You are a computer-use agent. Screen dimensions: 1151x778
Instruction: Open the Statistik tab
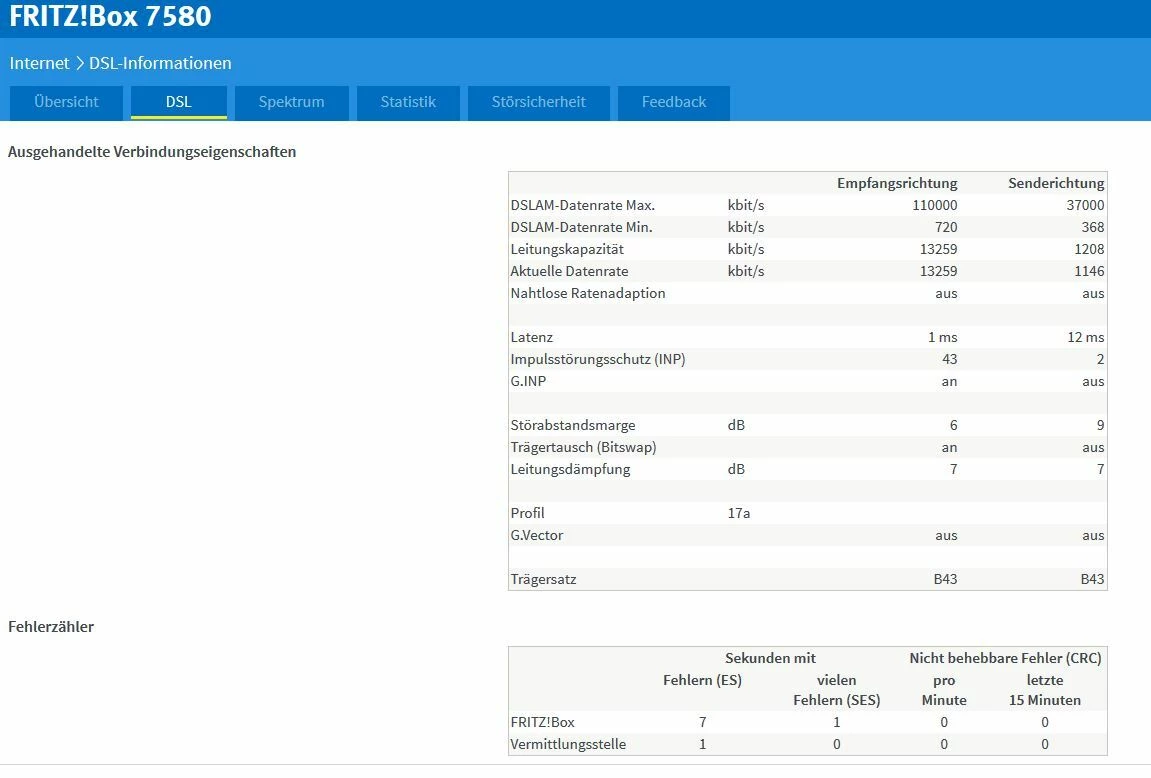pyautogui.click(x=408, y=102)
